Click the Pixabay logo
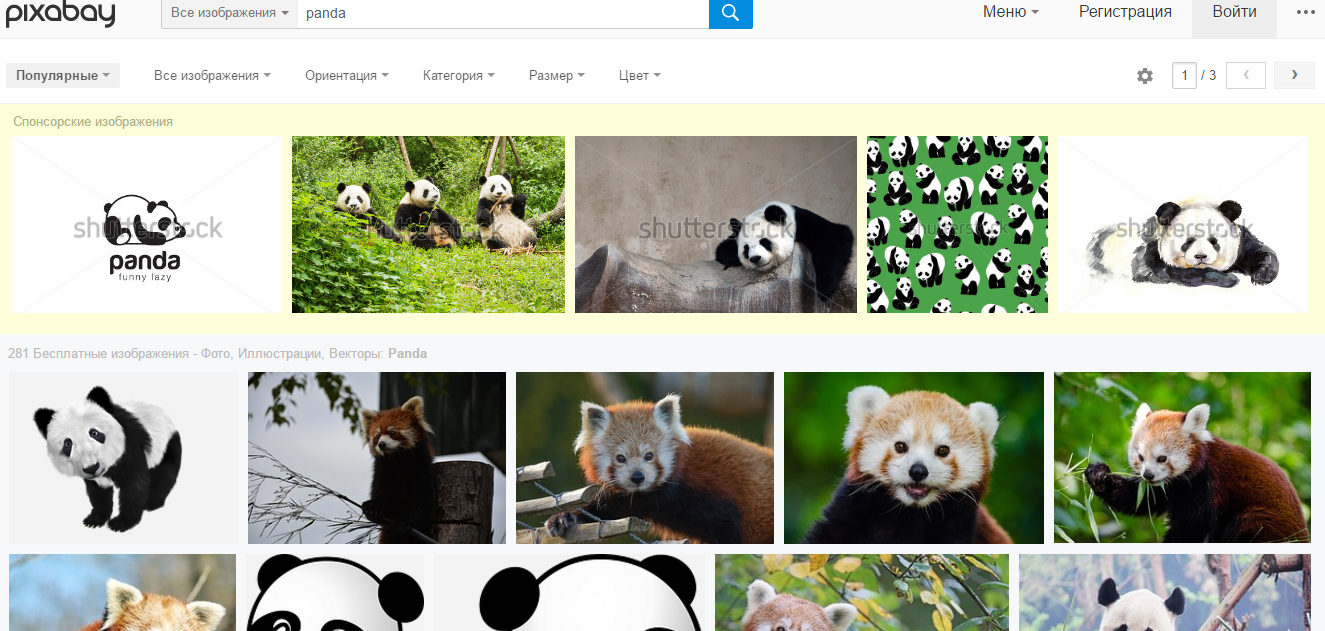 [x=60, y=14]
